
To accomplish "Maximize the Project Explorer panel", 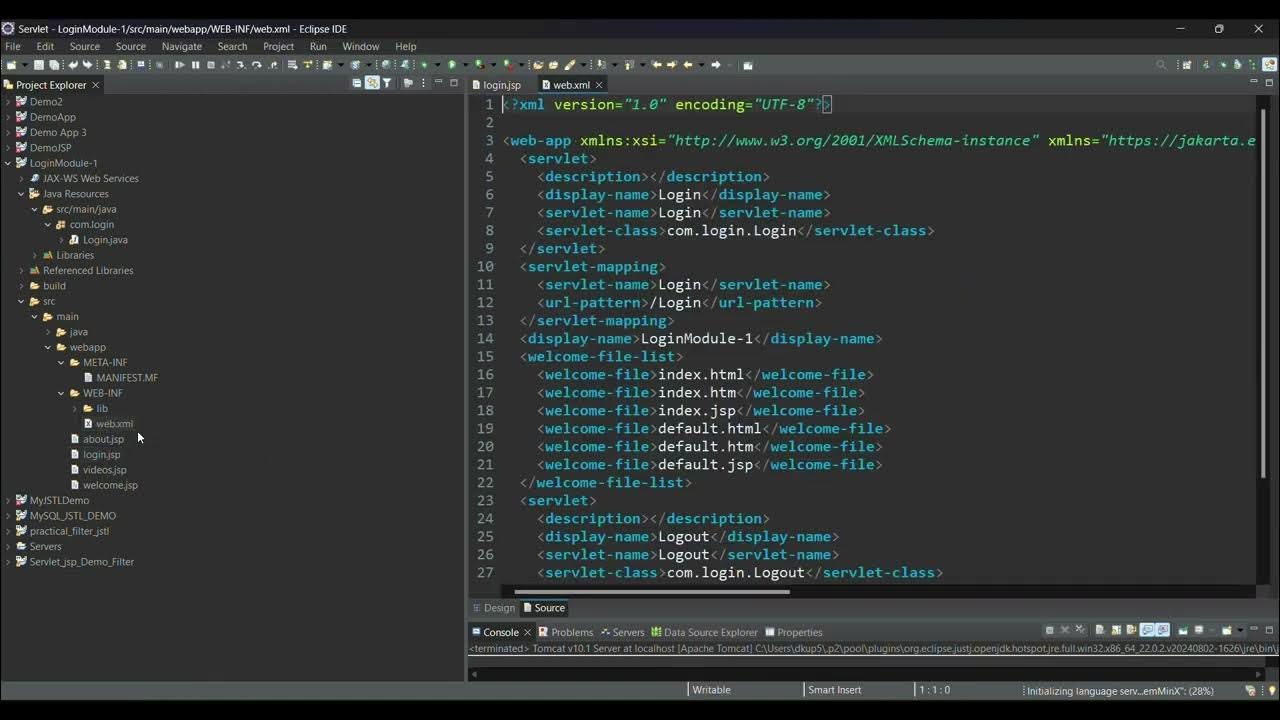I will (x=454, y=83).
